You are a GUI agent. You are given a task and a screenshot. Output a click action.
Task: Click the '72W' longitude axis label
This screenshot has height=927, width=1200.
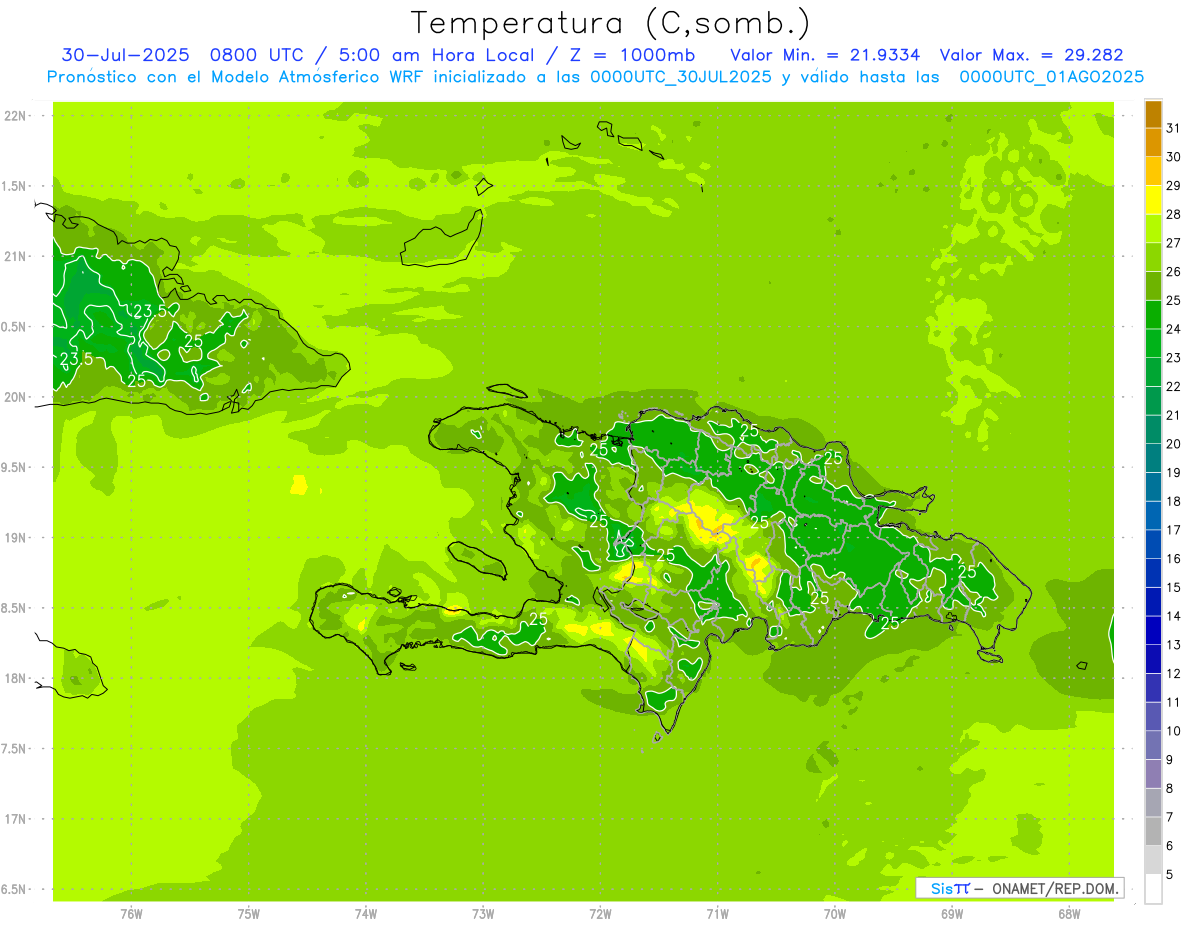pos(600,913)
